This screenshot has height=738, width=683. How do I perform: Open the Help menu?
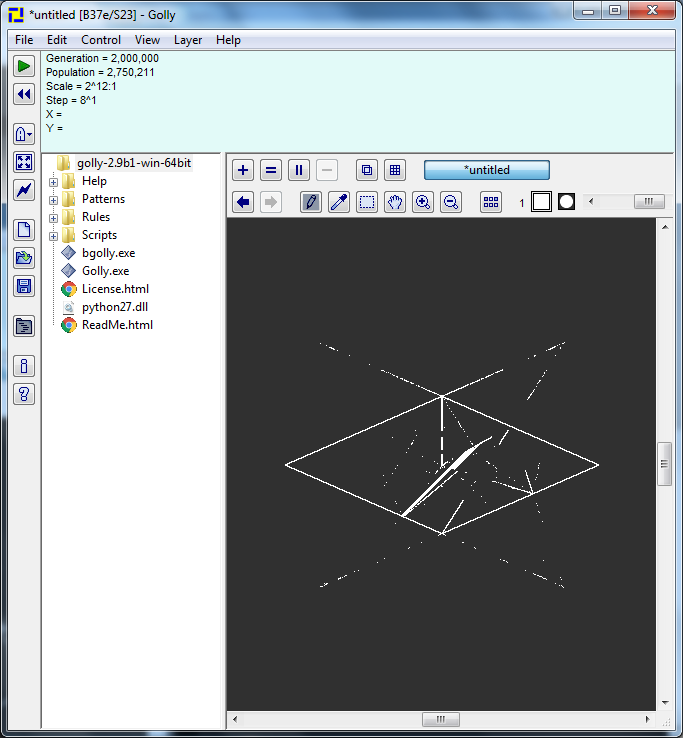point(228,40)
